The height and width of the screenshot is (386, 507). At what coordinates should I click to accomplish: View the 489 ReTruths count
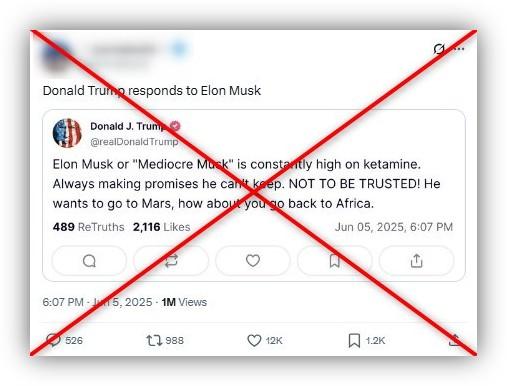tap(88, 227)
